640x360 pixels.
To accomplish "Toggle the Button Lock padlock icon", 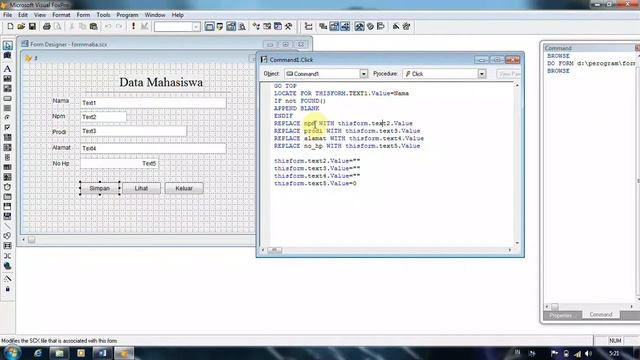I will click(x=7, y=289).
